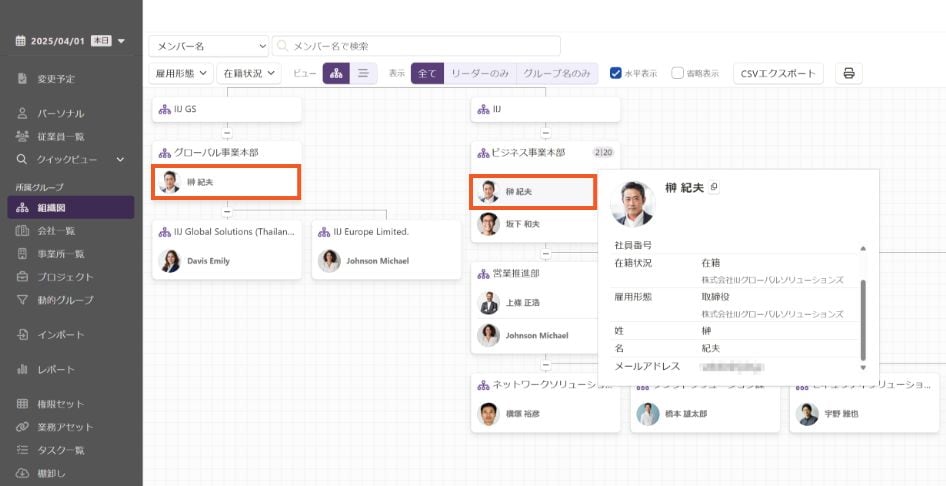Open レポート from the sidebar menu
Screen dimensions: 946x486
(56, 369)
